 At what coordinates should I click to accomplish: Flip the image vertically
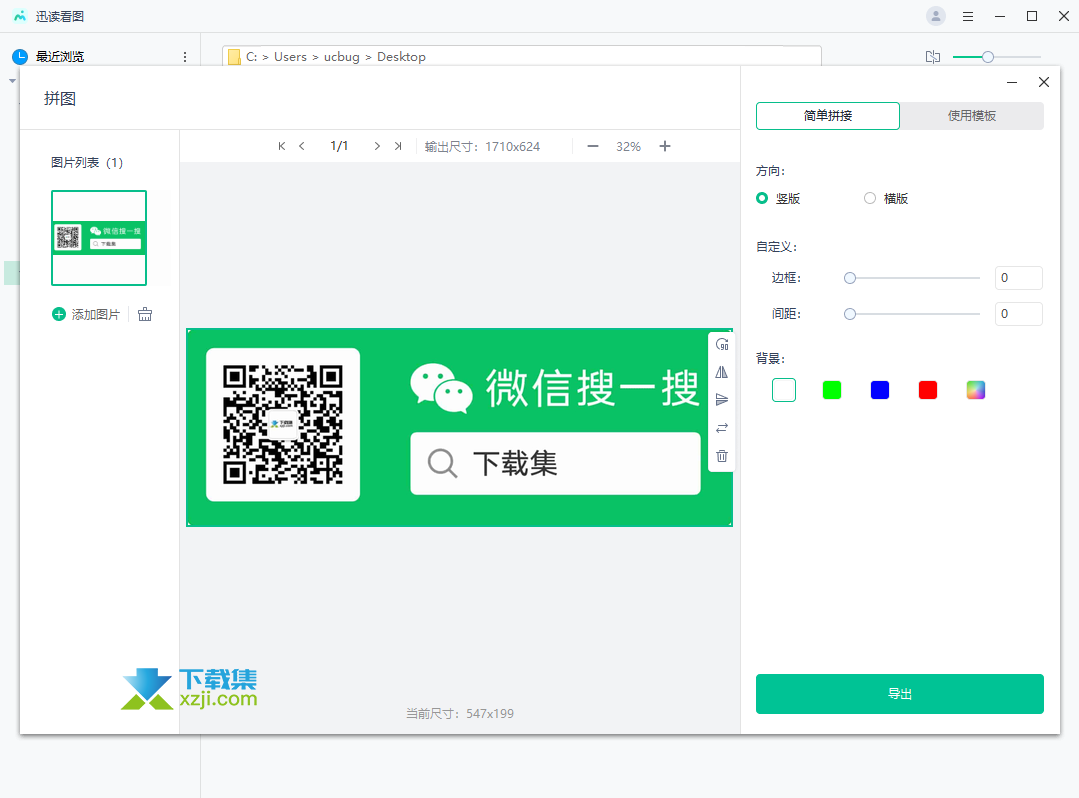pyautogui.click(x=722, y=400)
